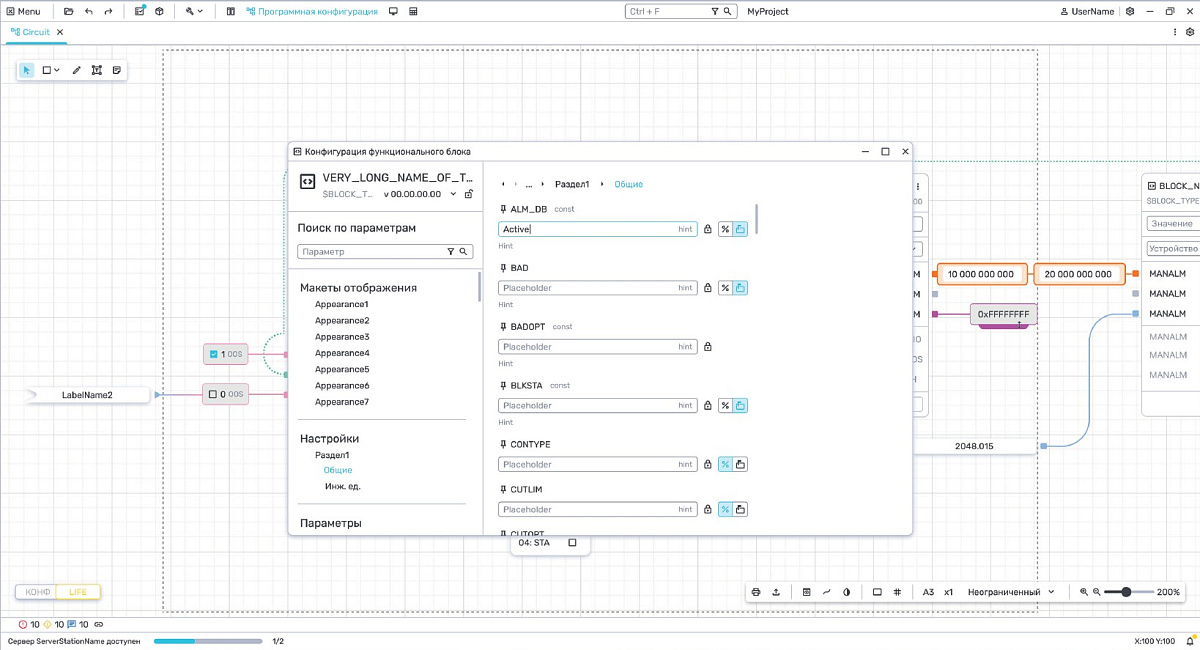The width and height of the screenshot is (1200, 650).
Task: Check the '0 OOS' checkbox
Action: click(x=213, y=395)
